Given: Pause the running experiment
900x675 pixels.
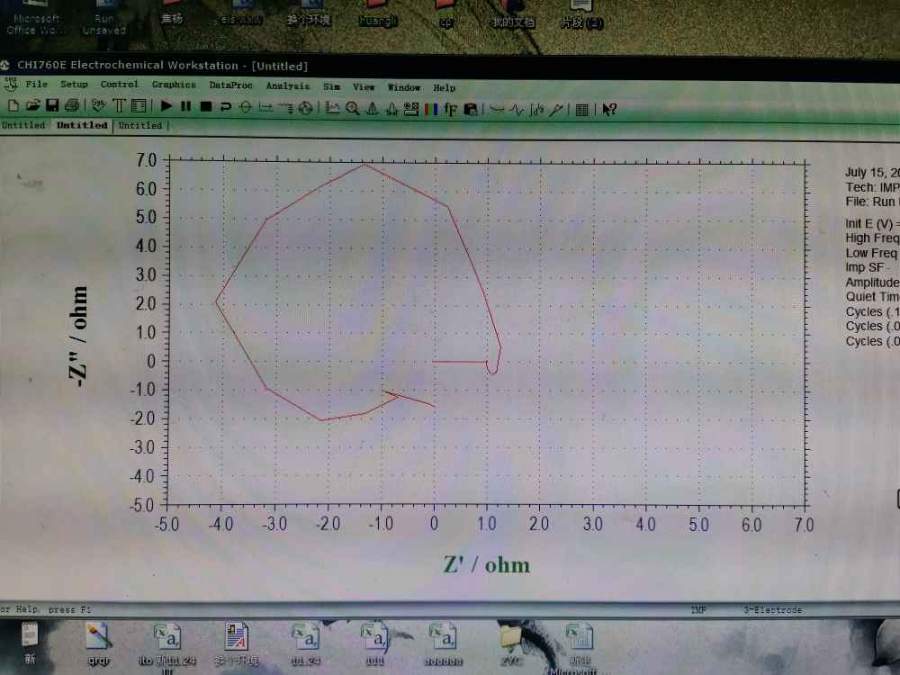Looking at the screenshot, I should point(186,106).
